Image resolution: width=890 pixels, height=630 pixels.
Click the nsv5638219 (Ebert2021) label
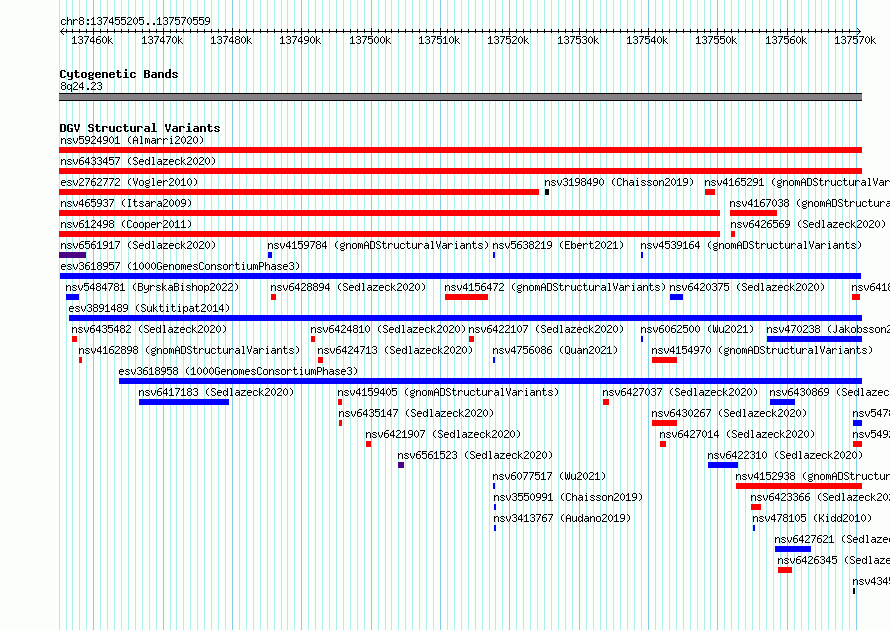[x=558, y=245]
